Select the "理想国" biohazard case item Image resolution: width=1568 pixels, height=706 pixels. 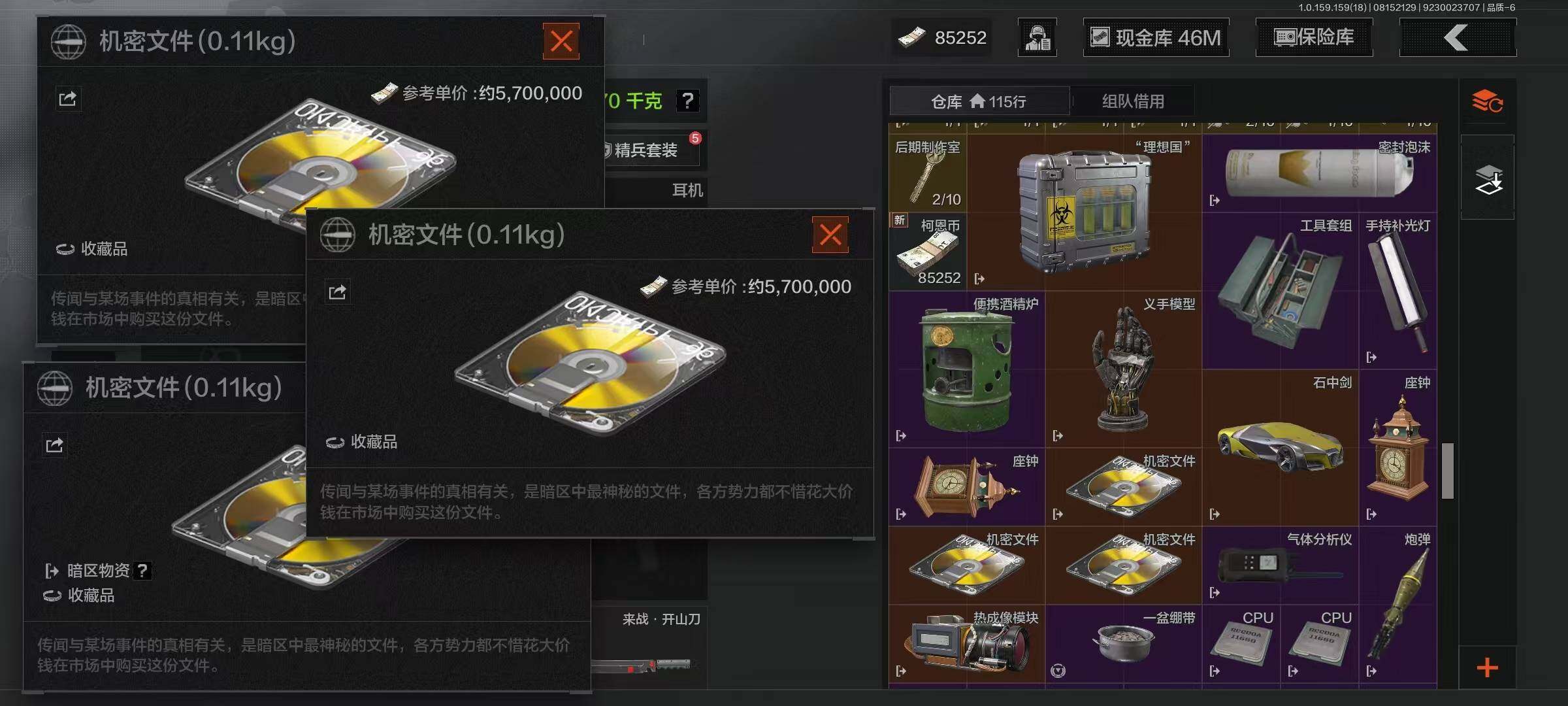pos(1085,212)
